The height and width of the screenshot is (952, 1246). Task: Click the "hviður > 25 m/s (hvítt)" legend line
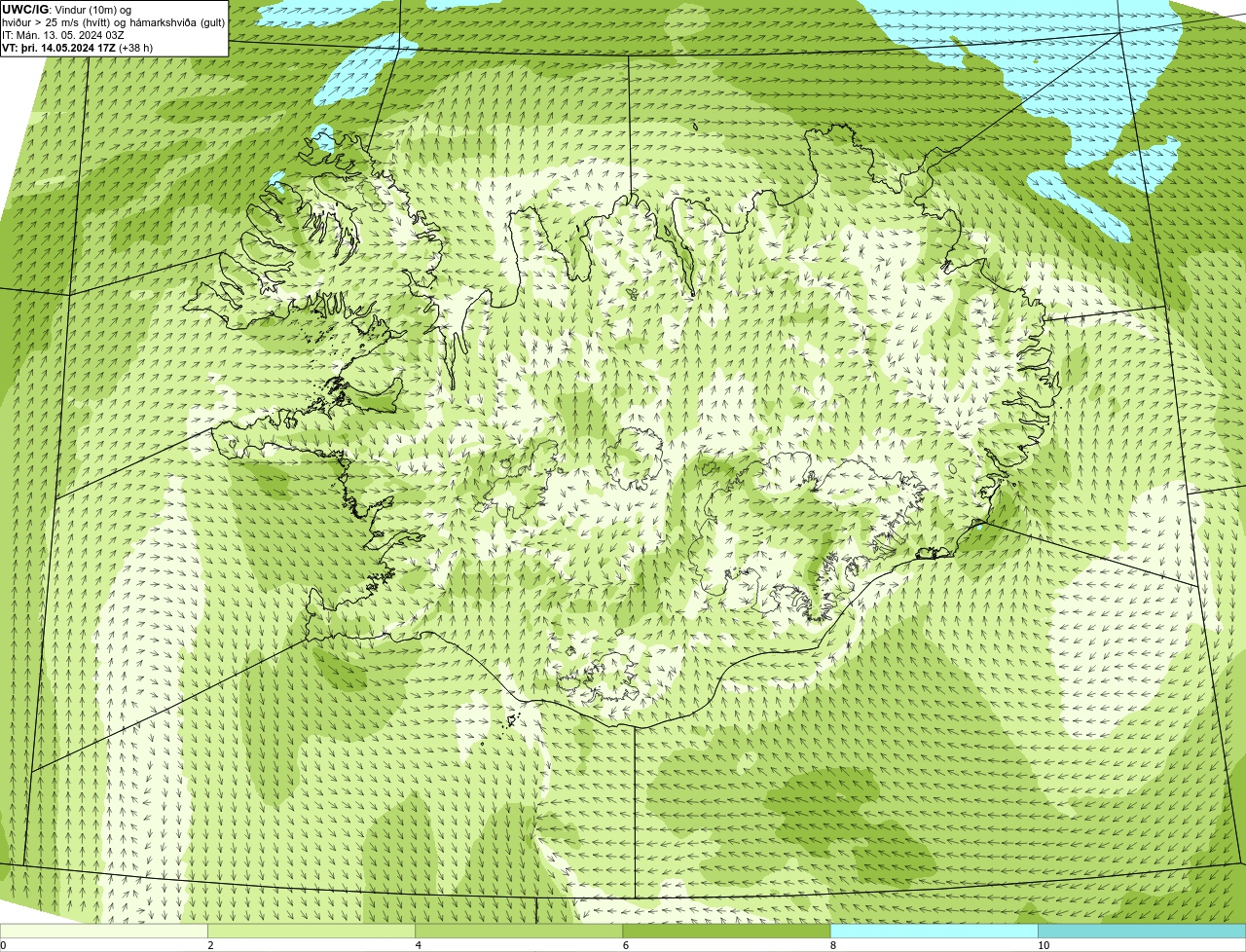coord(113,21)
